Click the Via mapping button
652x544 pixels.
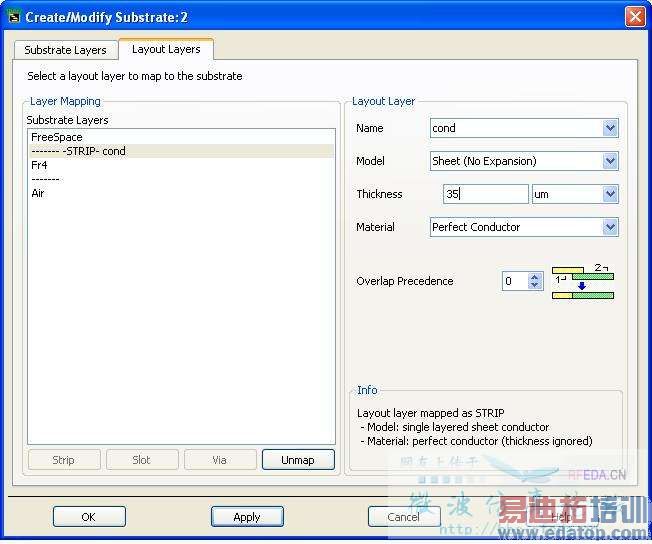pos(220,460)
